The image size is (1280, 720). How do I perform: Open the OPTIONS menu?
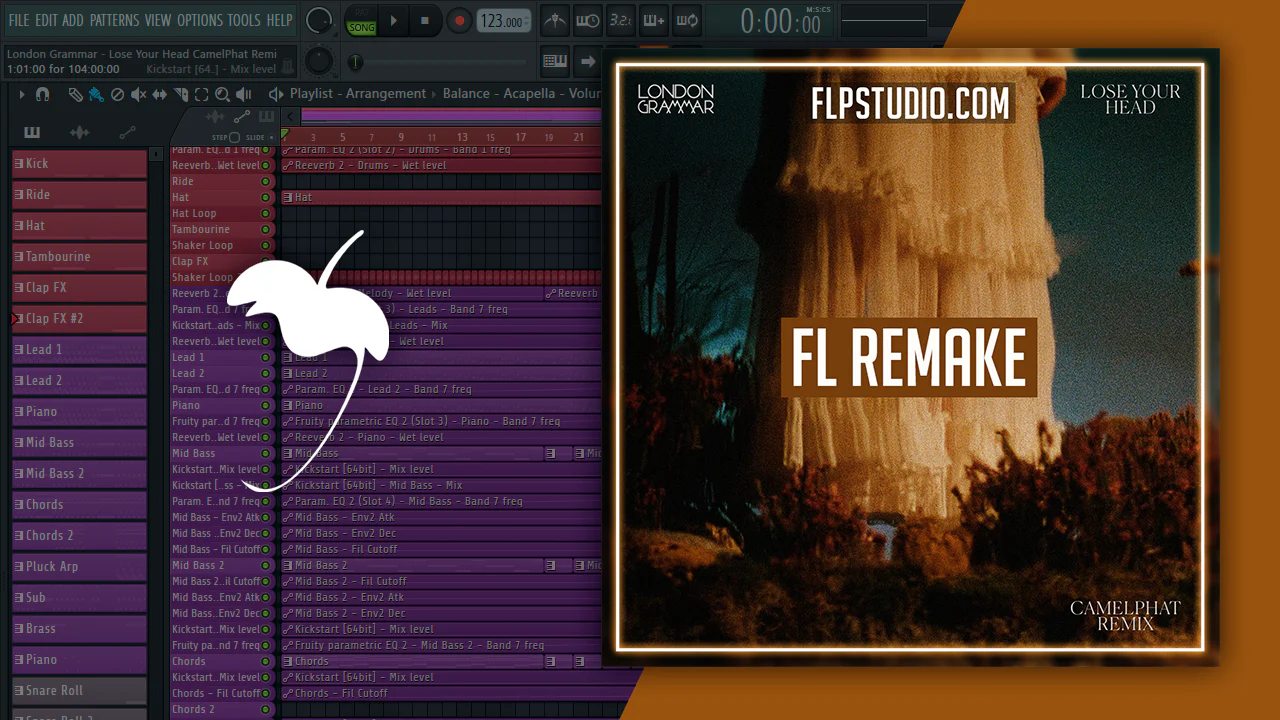coord(200,20)
